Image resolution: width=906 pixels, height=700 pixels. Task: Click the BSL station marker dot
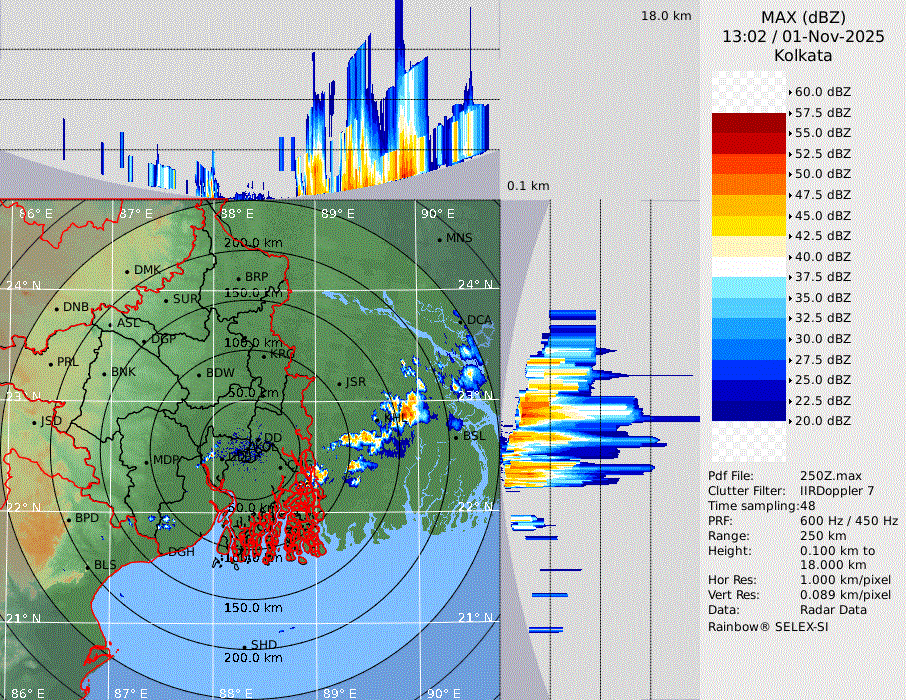click(454, 437)
